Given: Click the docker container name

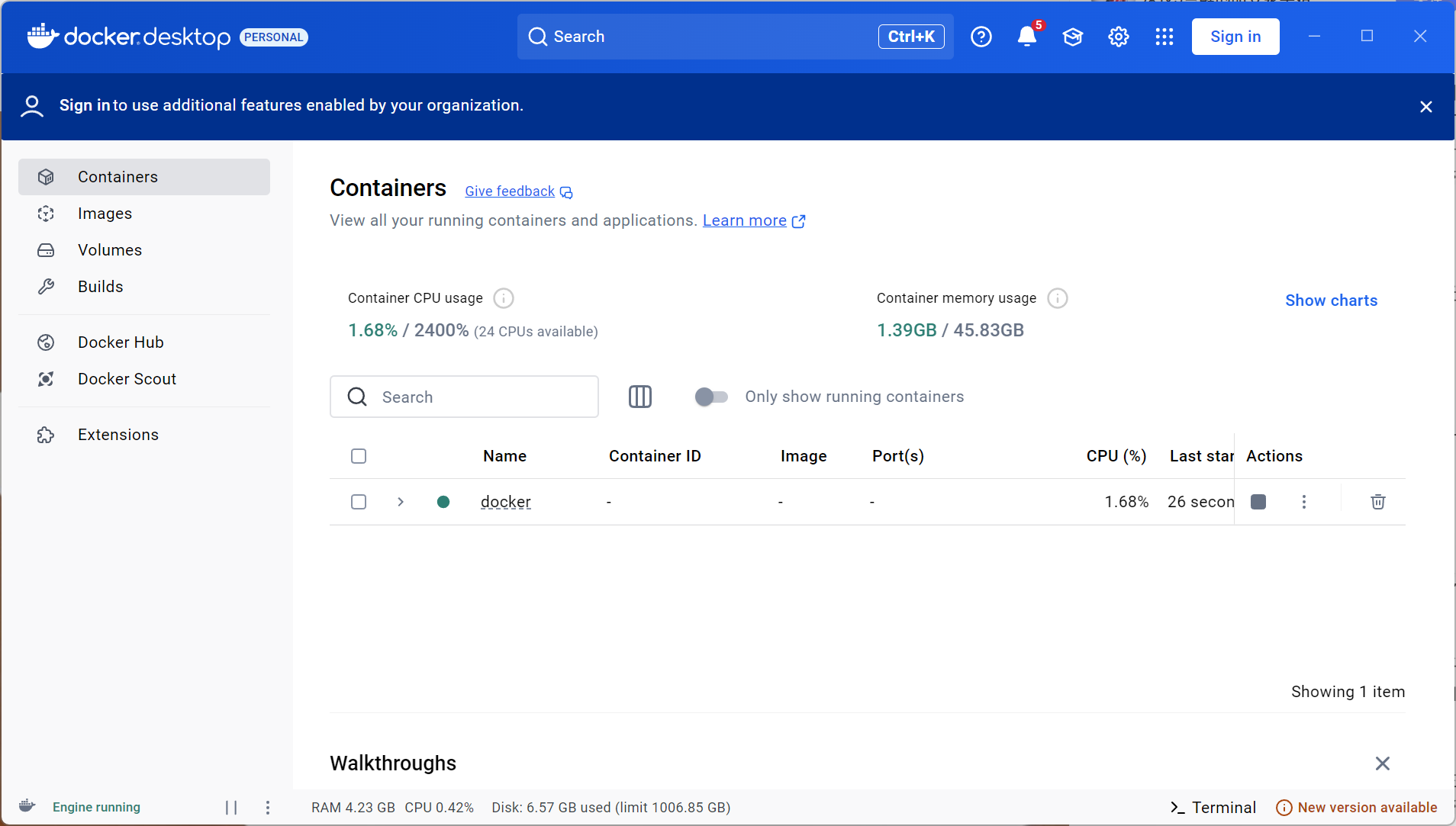Looking at the screenshot, I should click(x=506, y=502).
